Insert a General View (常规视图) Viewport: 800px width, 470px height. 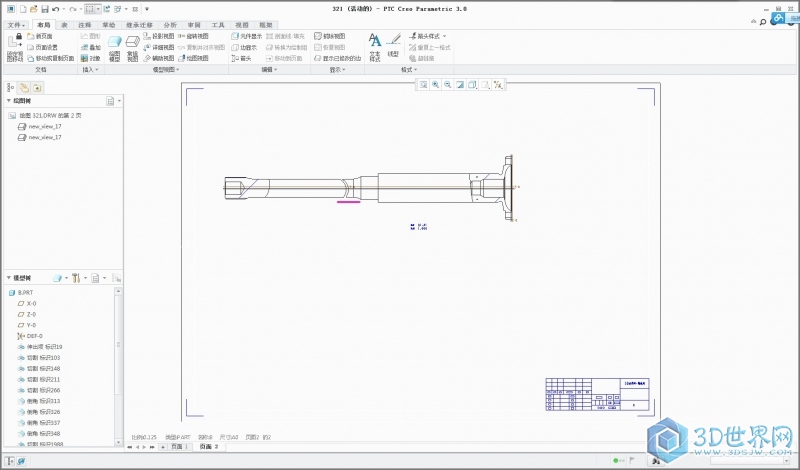coord(133,48)
